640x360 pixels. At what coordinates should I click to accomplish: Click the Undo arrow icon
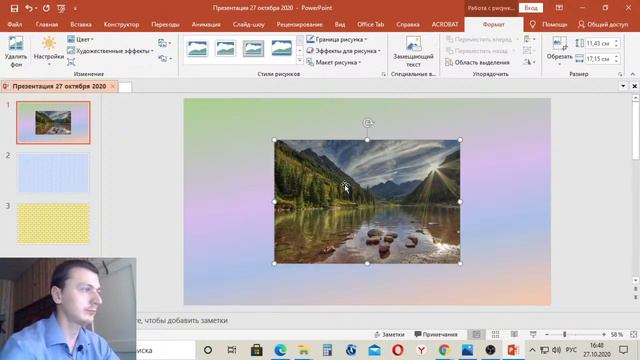pos(28,8)
